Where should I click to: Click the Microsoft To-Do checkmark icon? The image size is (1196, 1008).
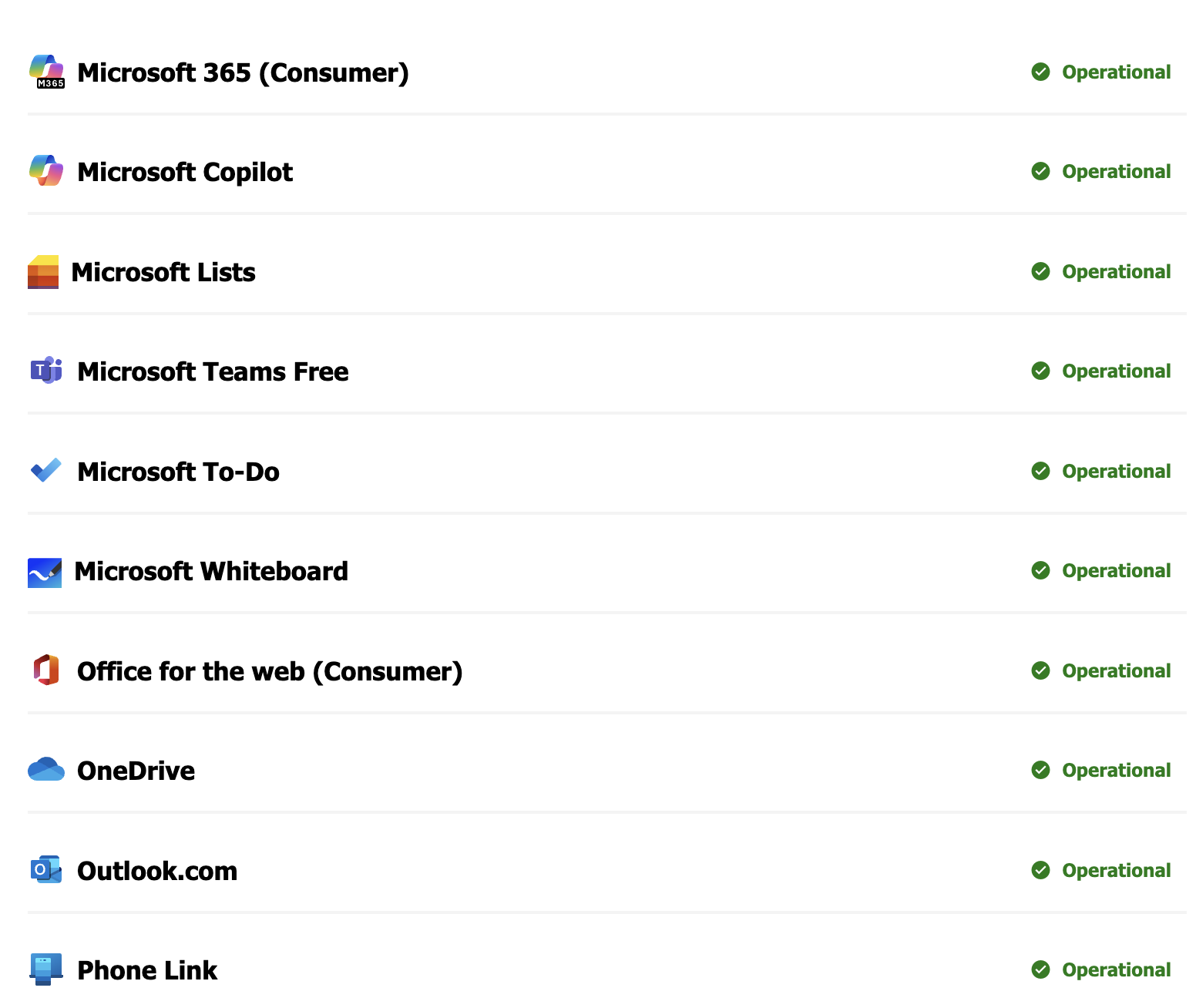click(x=46, y=469)
